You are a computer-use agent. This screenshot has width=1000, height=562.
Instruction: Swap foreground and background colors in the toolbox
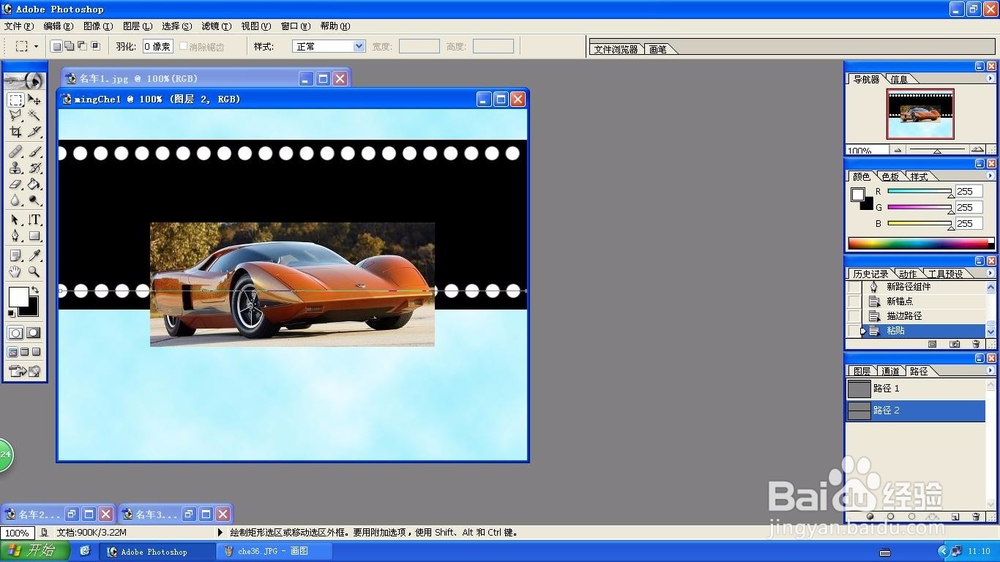(x=35, y=290)
